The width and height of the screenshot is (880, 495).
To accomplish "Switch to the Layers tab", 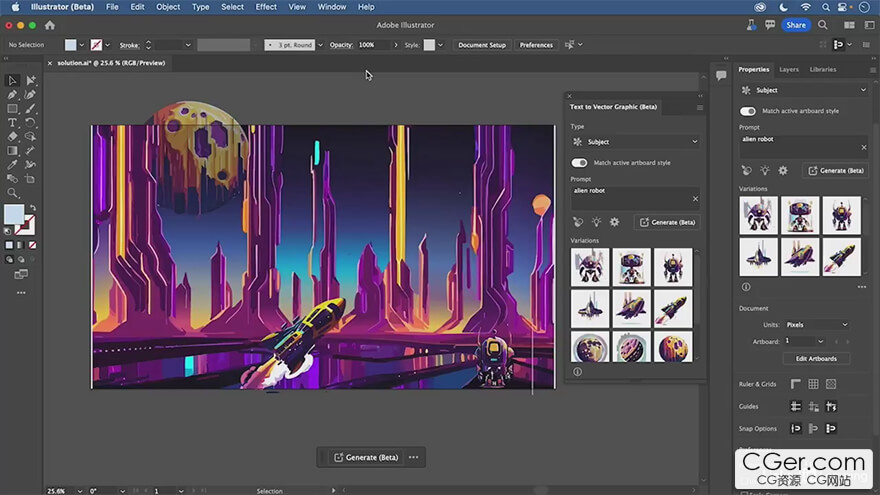I will tap(789, 70).
